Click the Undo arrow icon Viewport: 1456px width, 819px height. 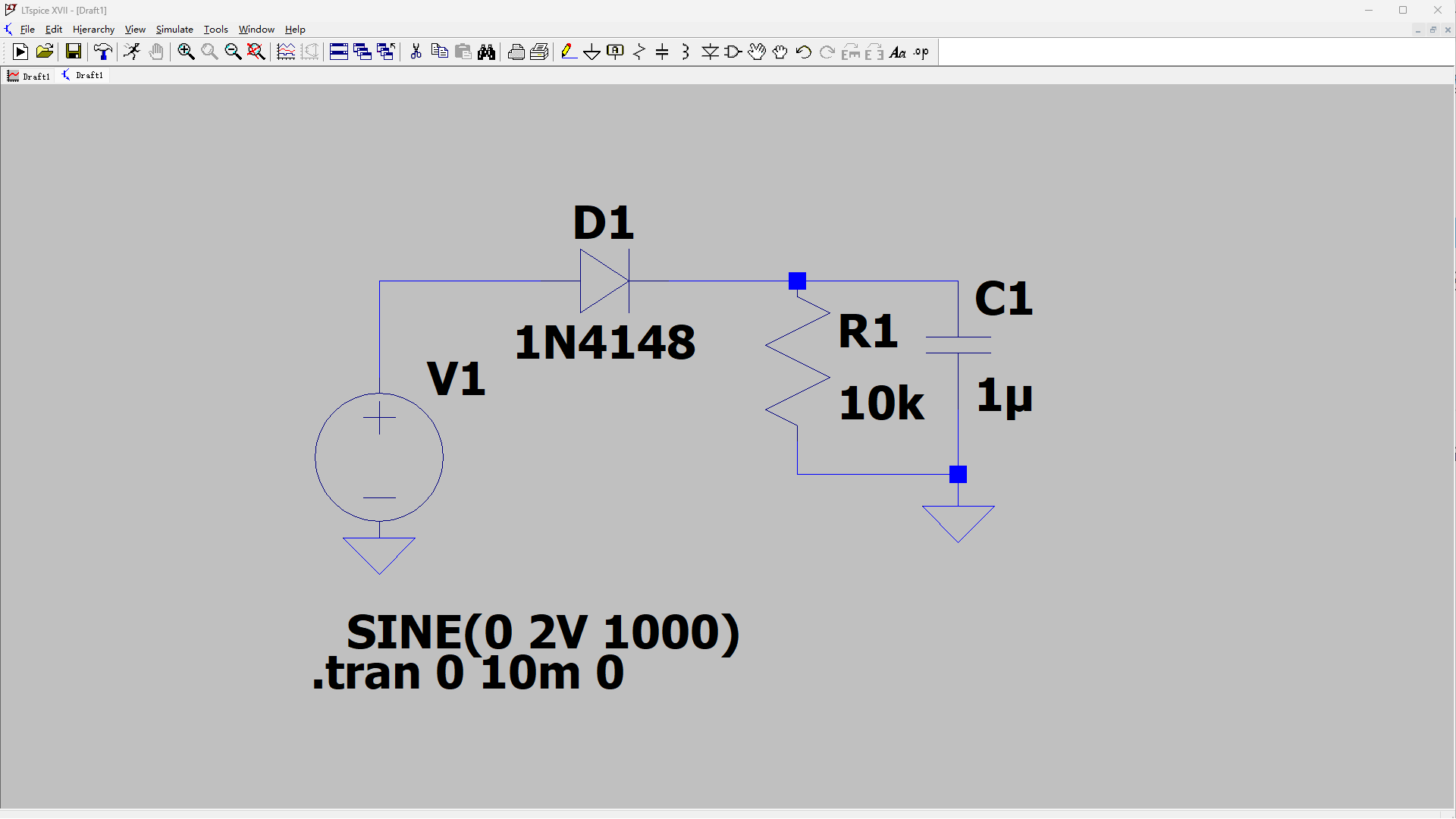[804, 52]
